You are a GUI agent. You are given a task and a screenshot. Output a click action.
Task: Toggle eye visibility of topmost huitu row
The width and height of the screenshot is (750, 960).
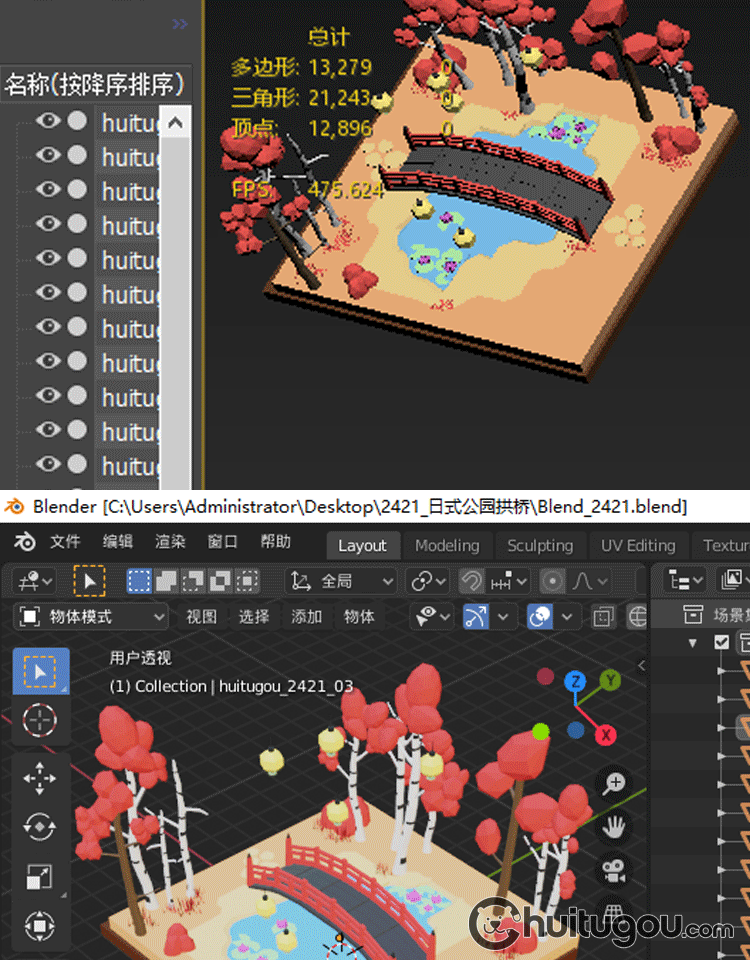click(48, 121)
